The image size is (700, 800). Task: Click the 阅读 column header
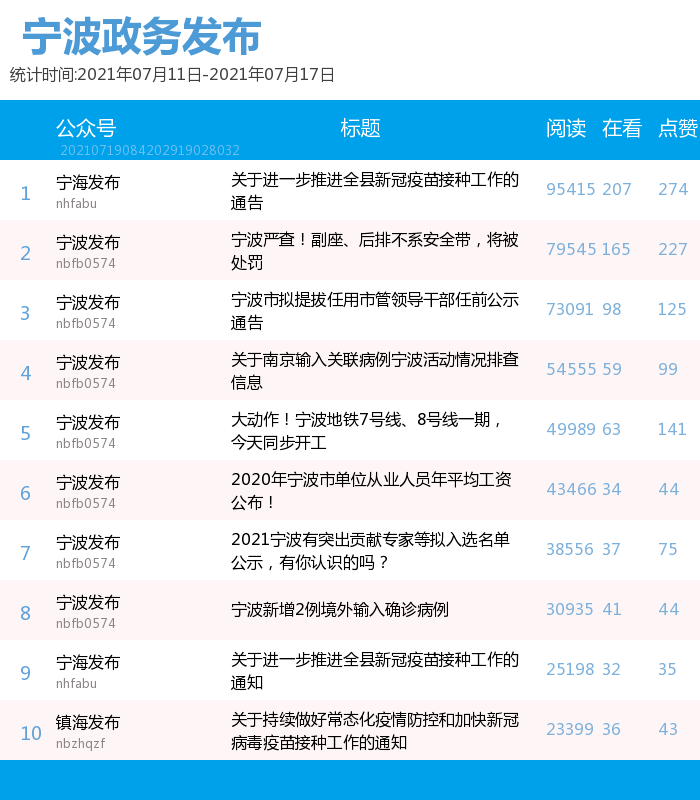tap(566, 128)
